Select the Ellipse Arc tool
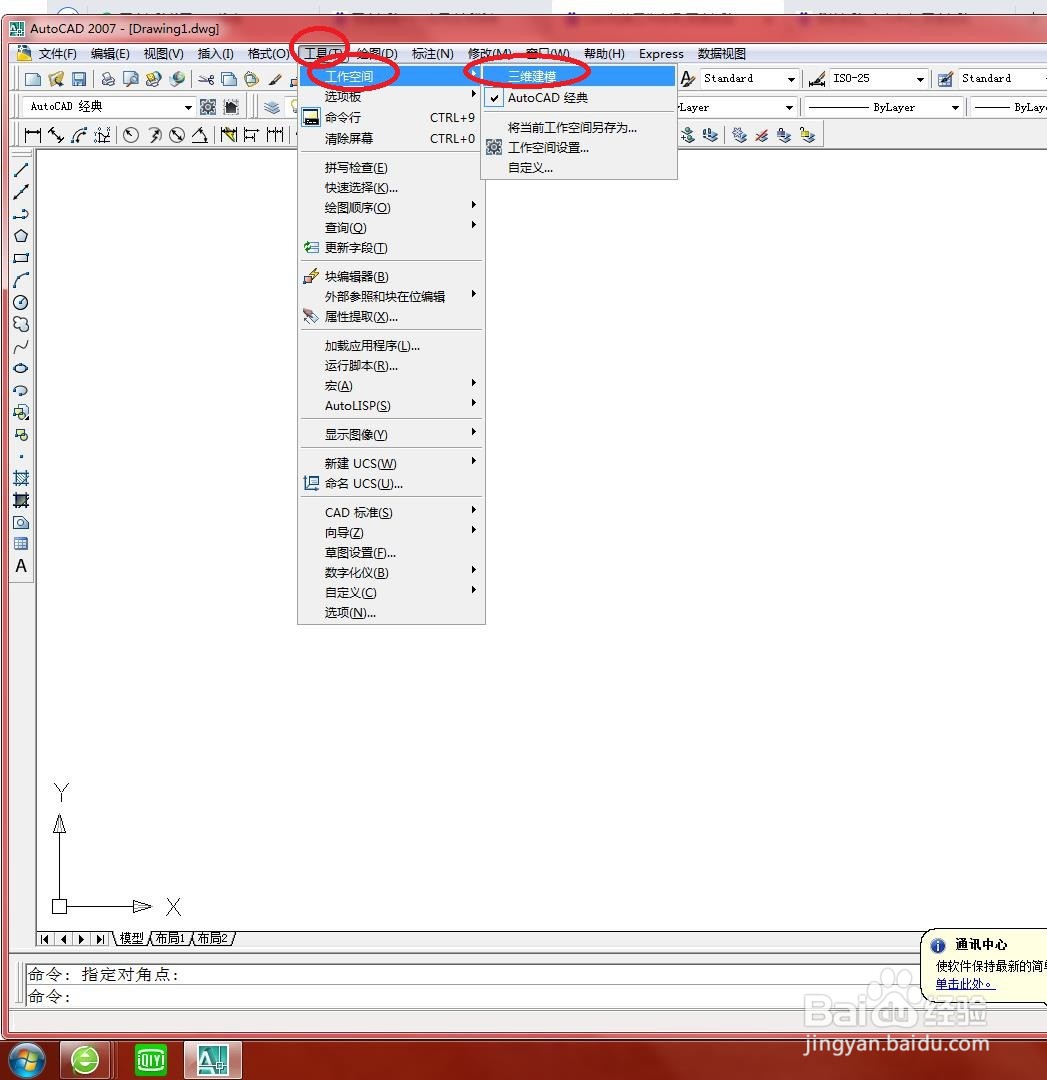The height and width of the screenshot is (1080, 1047). [x=21, y=390]
